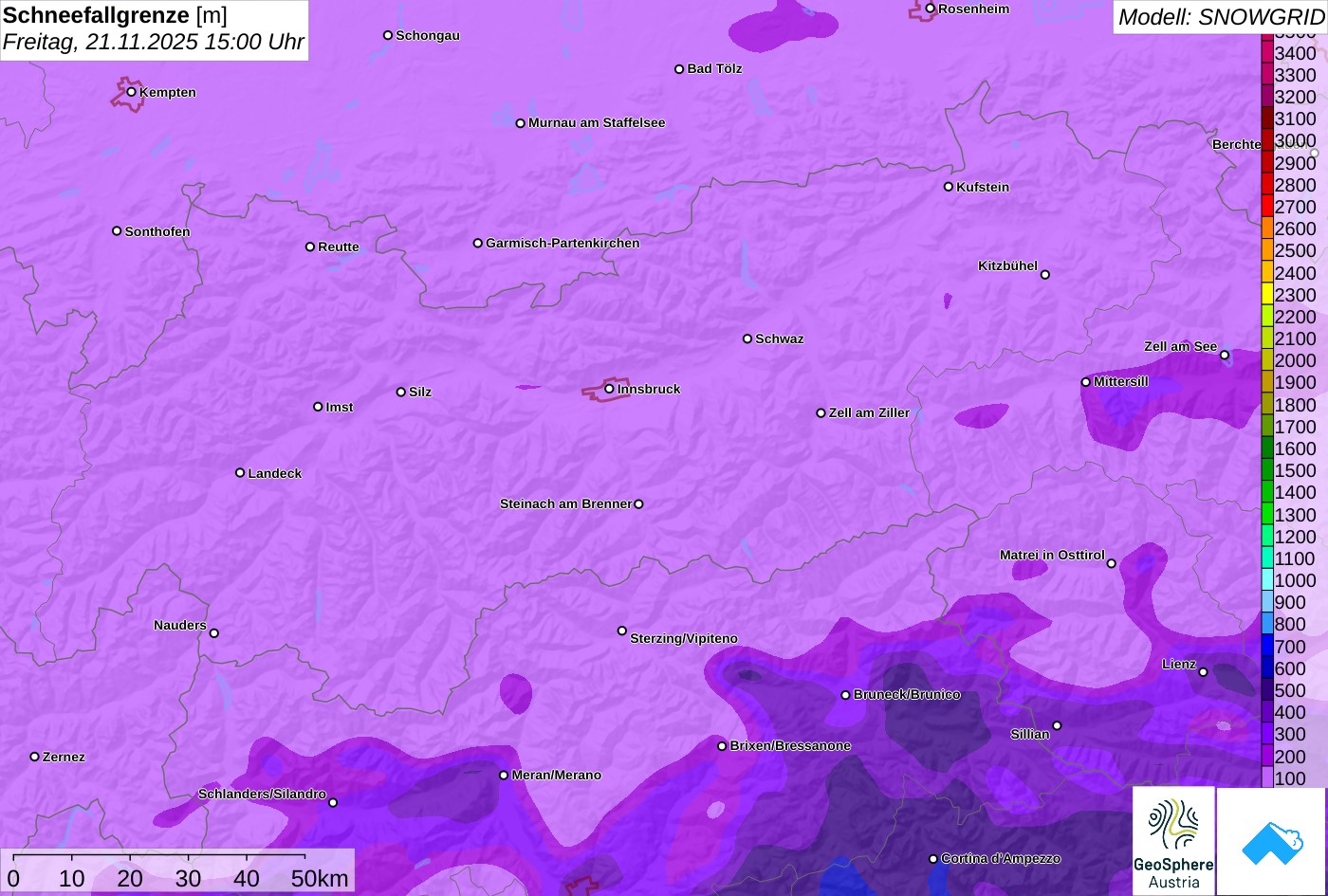Select the Kitzbühel location marker dot
1328x896 pixels.
click(1045, 275)
